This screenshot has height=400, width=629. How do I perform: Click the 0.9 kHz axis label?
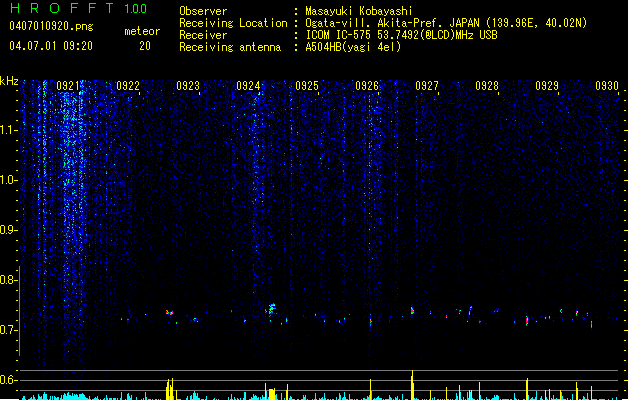(x=9, y=230)
